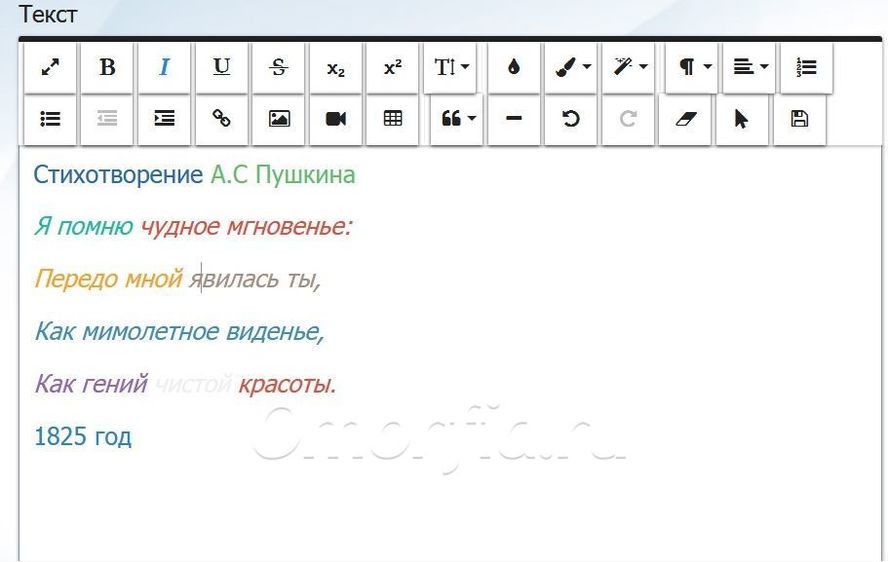Screen dimensions: 888x562
Task: Toggle strikethrough formatting
Action: tap(278, 67)
